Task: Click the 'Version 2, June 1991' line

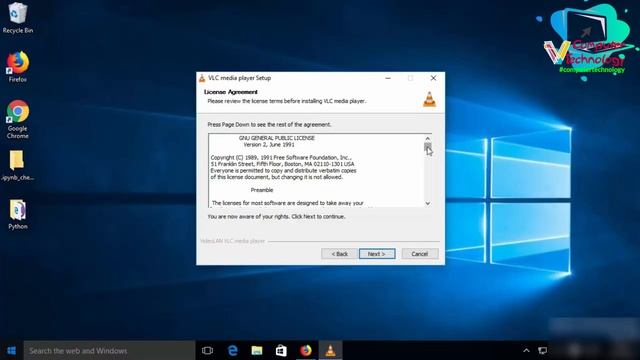Action: [269, 144]
